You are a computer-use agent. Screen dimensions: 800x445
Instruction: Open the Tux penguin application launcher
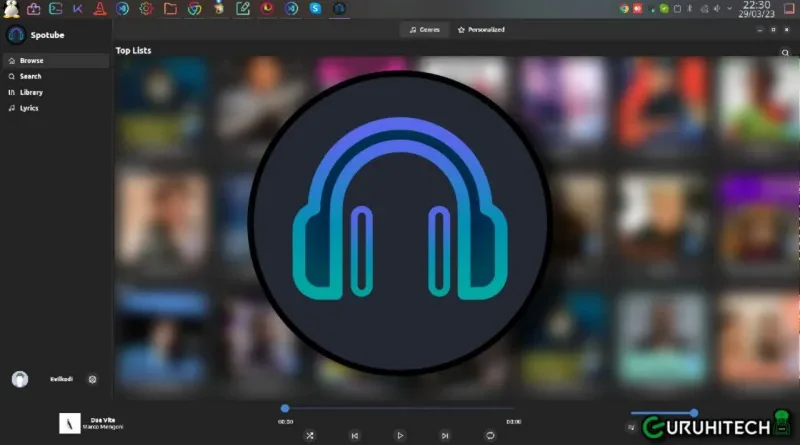[11, 9]
